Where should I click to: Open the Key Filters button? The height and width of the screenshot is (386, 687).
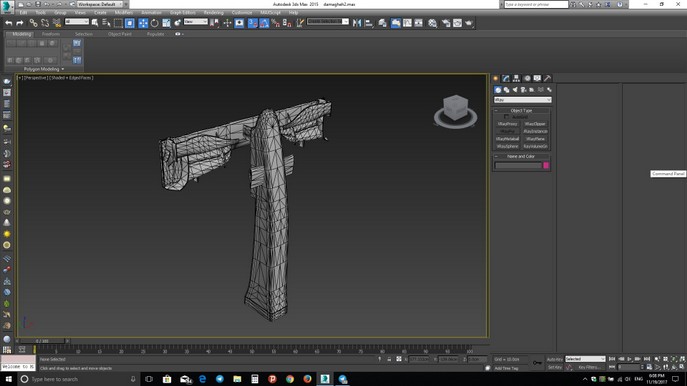pos(589,367)
